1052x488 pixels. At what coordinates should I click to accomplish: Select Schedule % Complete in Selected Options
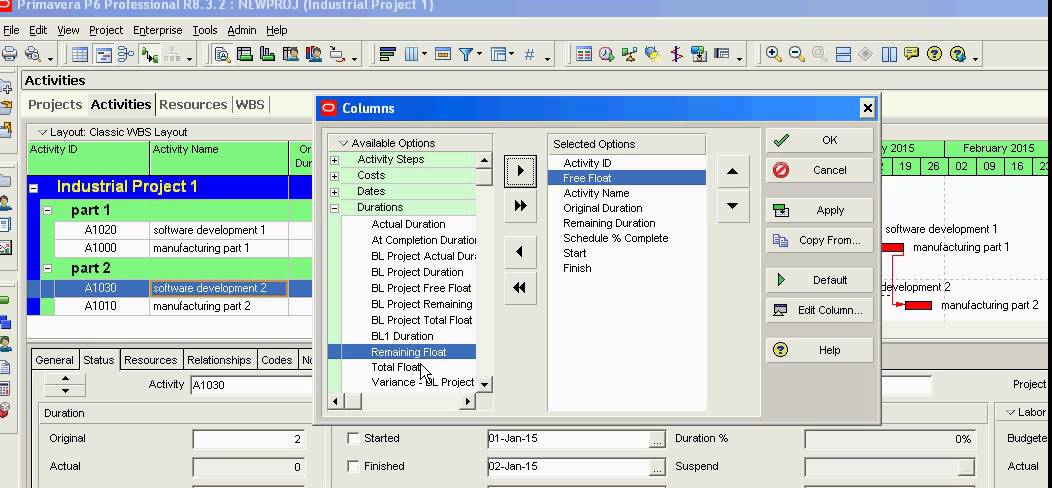[x=615, y=238]
